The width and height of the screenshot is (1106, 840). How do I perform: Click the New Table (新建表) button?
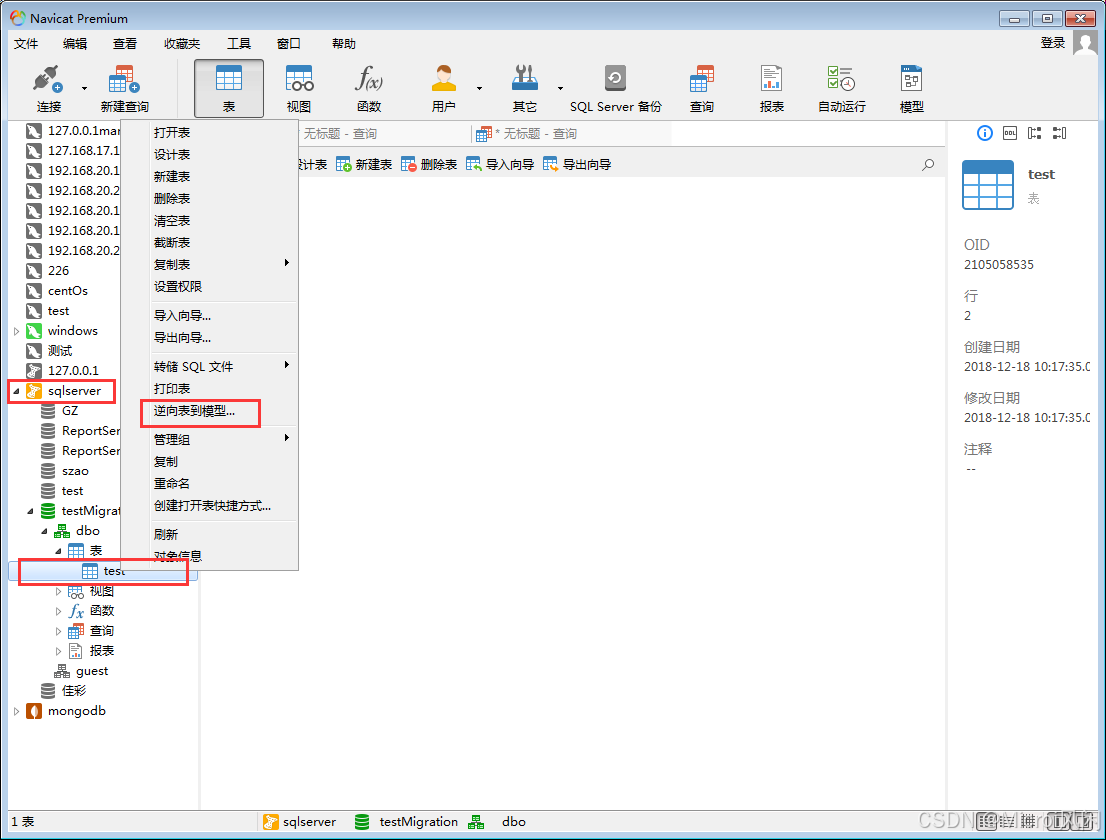click(364, 164)
